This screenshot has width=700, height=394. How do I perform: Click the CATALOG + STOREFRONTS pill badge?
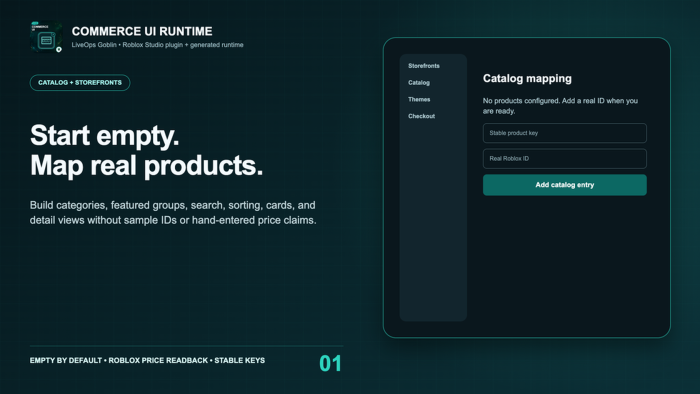click(x=80, y=83)
